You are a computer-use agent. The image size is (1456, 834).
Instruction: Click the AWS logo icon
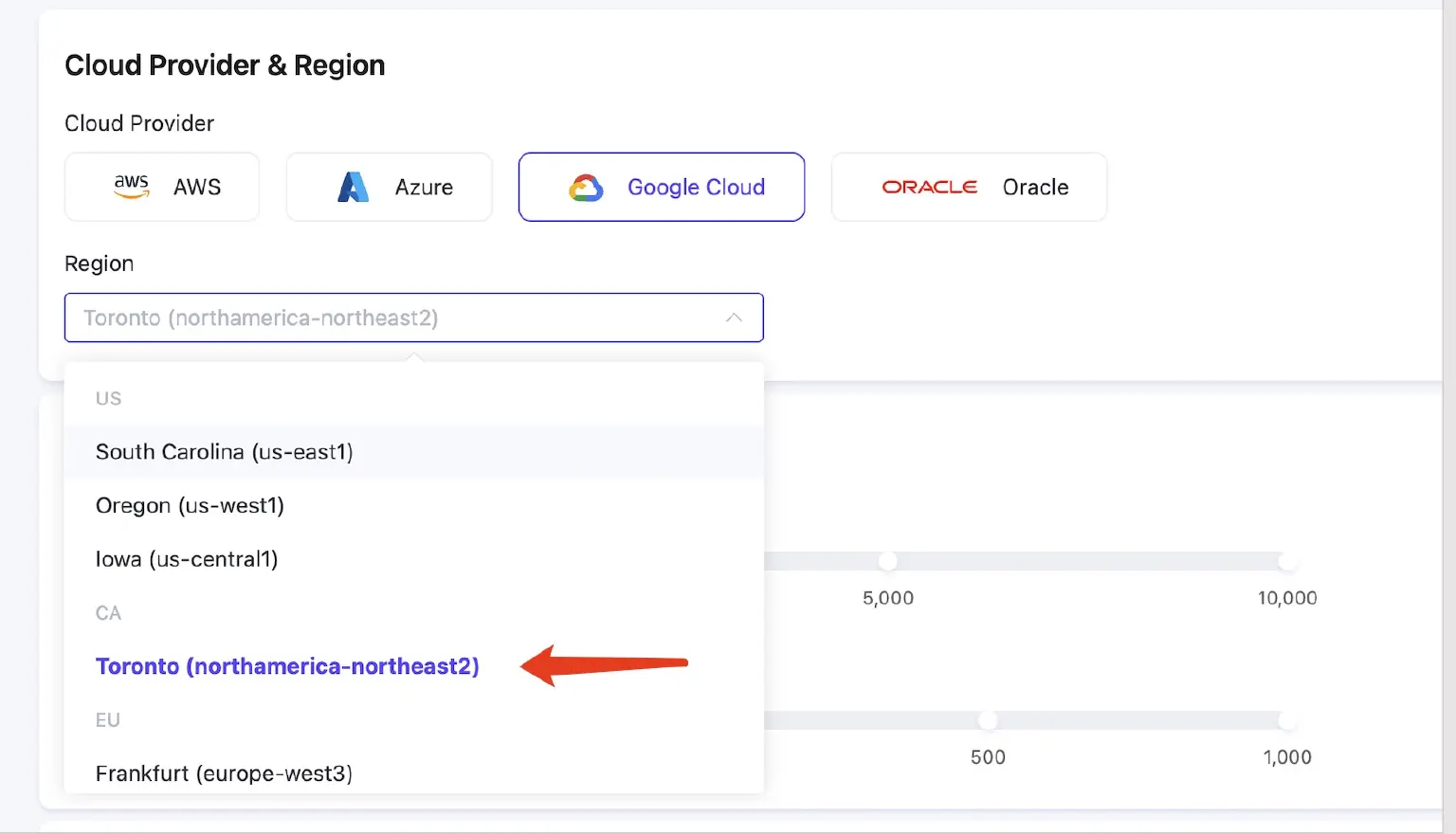click(132, 187)
